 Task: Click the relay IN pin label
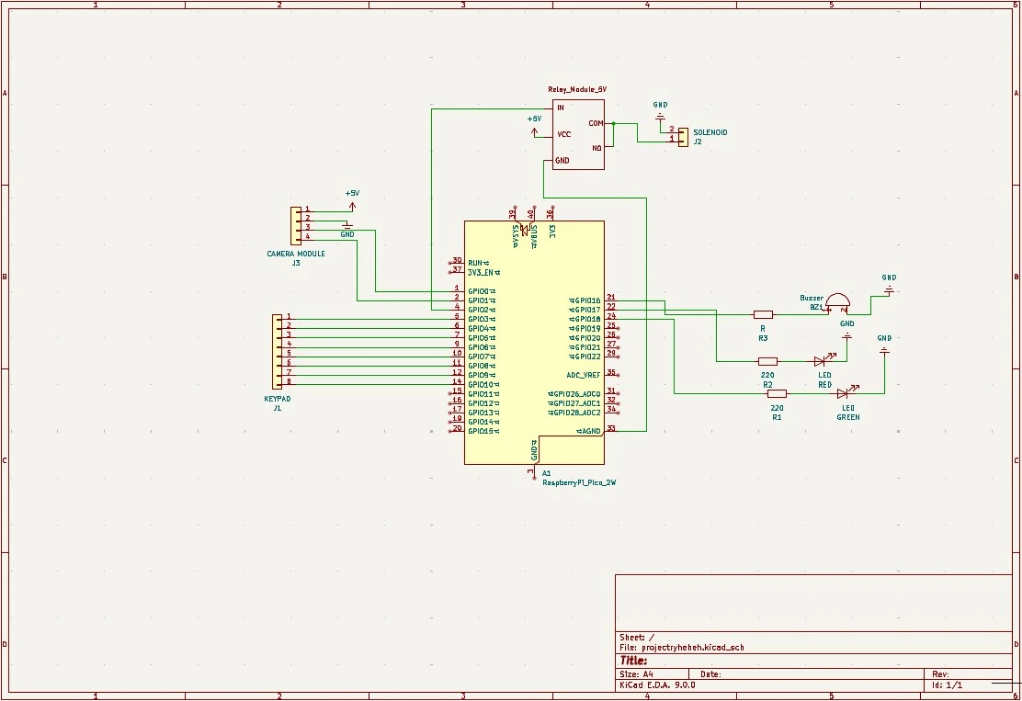click(561, 107)
